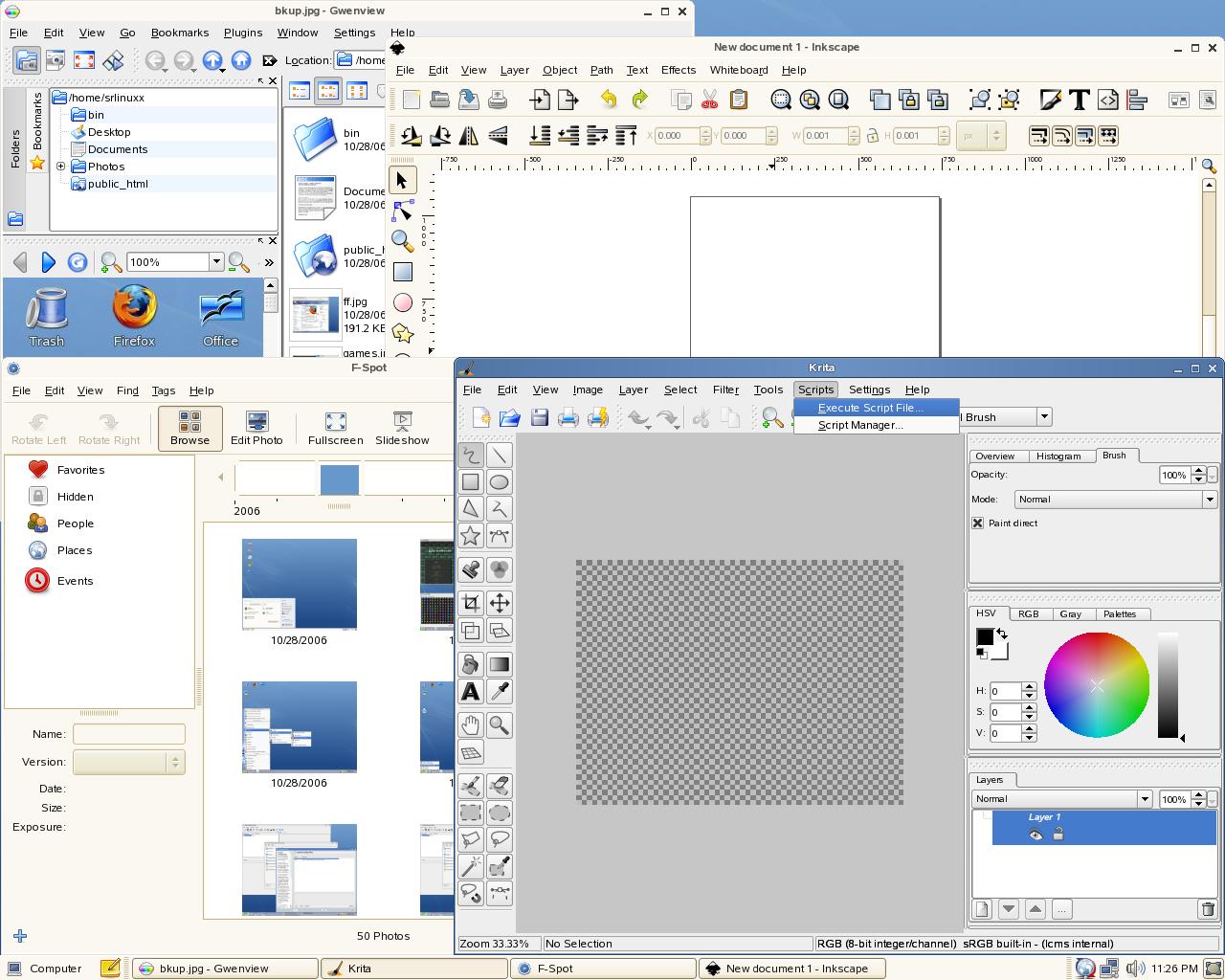Open the XML editor icon in Inkscape toolbar
The image size is (1225, 980).
point(1108,99)
